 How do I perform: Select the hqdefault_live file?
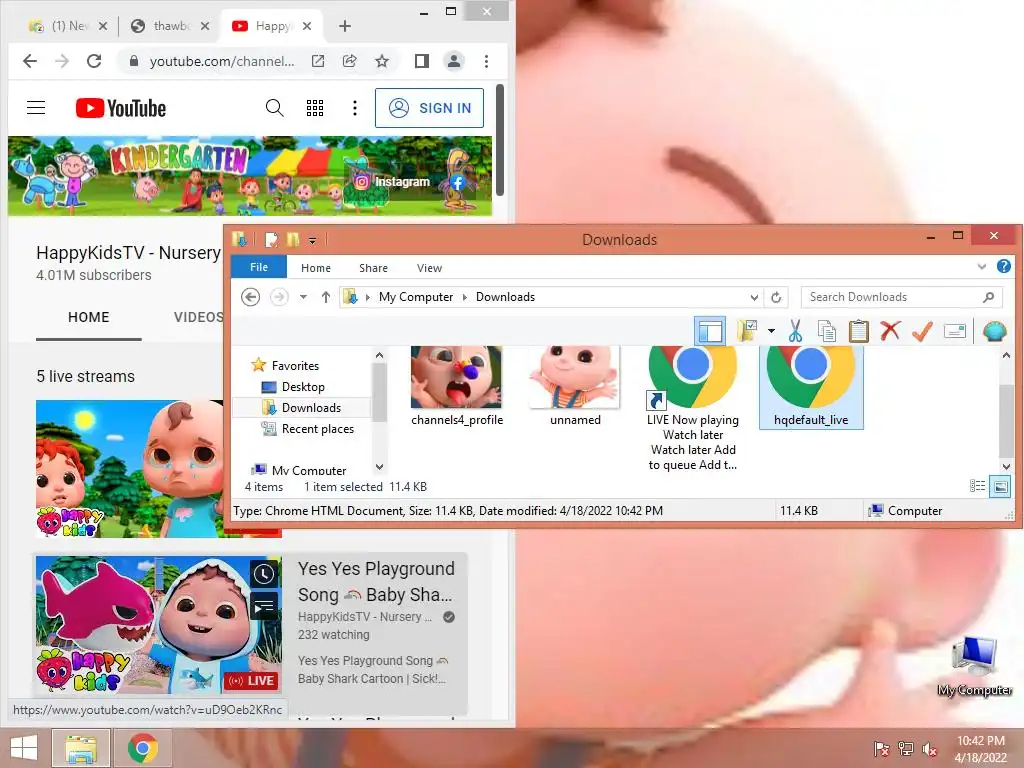(811, 387)
